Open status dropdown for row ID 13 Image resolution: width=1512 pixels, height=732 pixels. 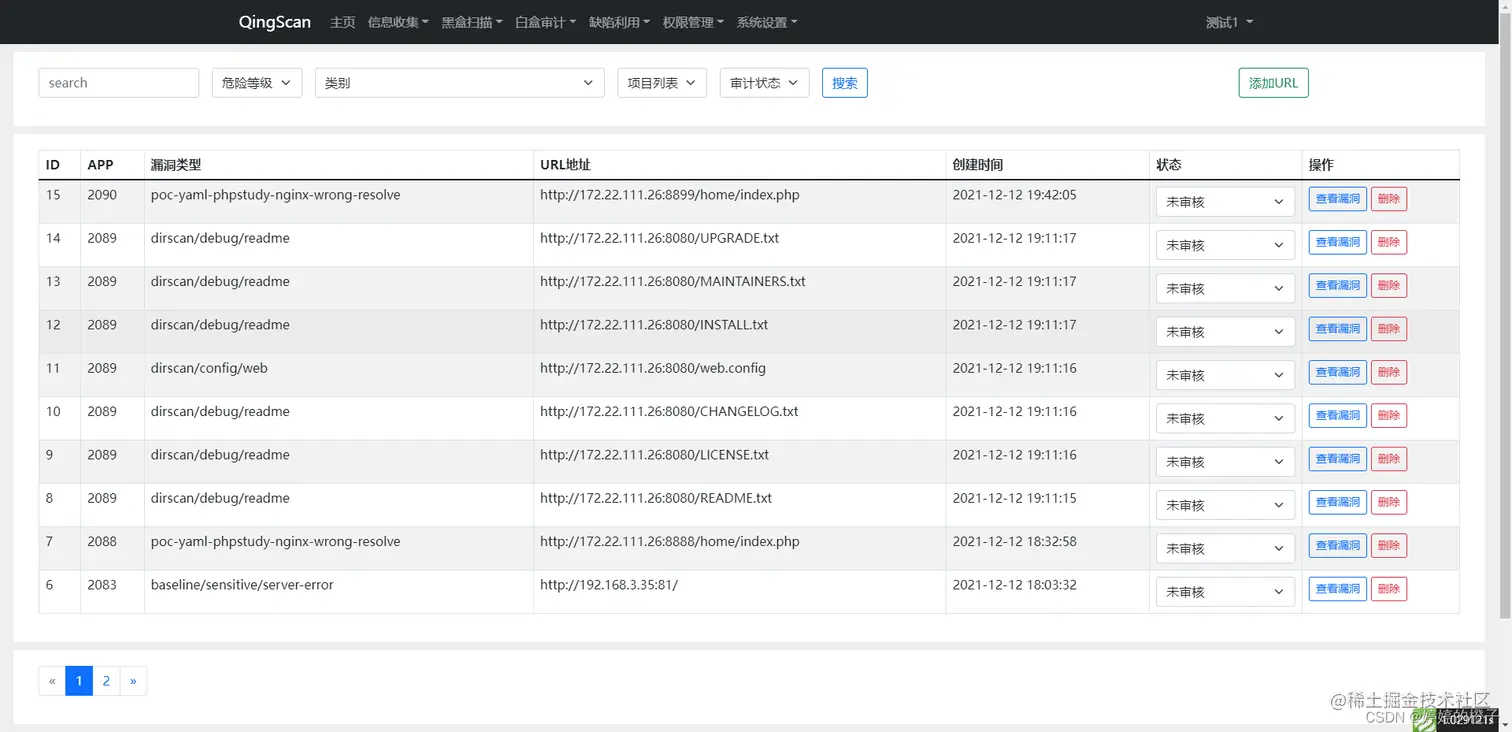1225,288
